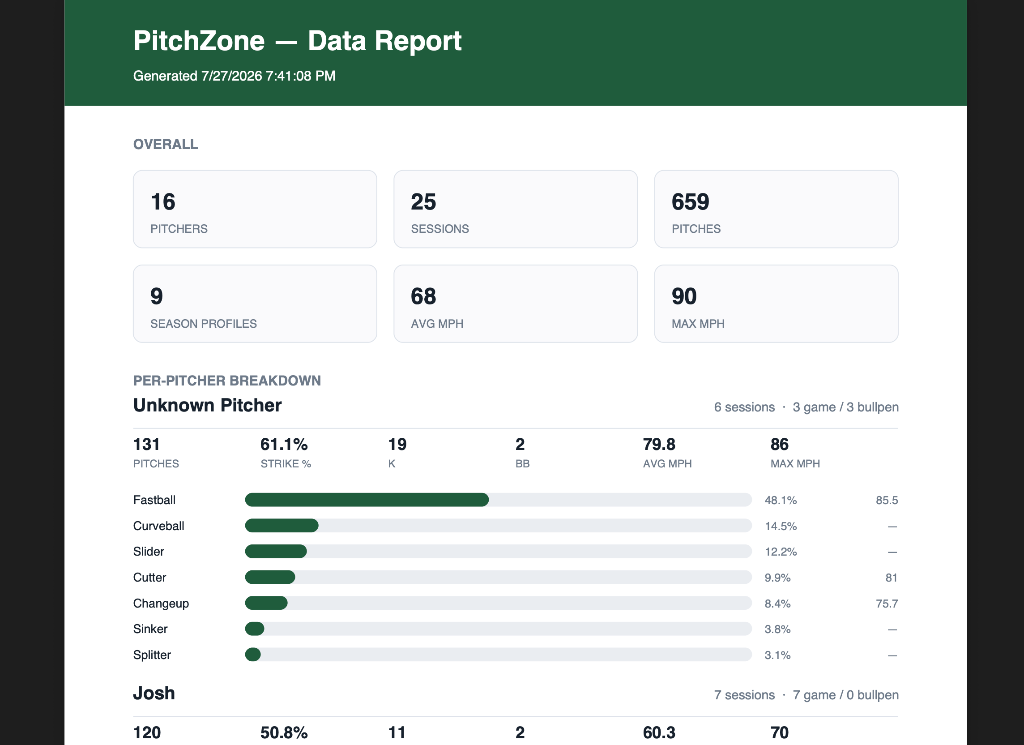The image size is (1024, 745).
Task: Click Josh's 60.3 avg MPH value
Action: click(659, 733)
